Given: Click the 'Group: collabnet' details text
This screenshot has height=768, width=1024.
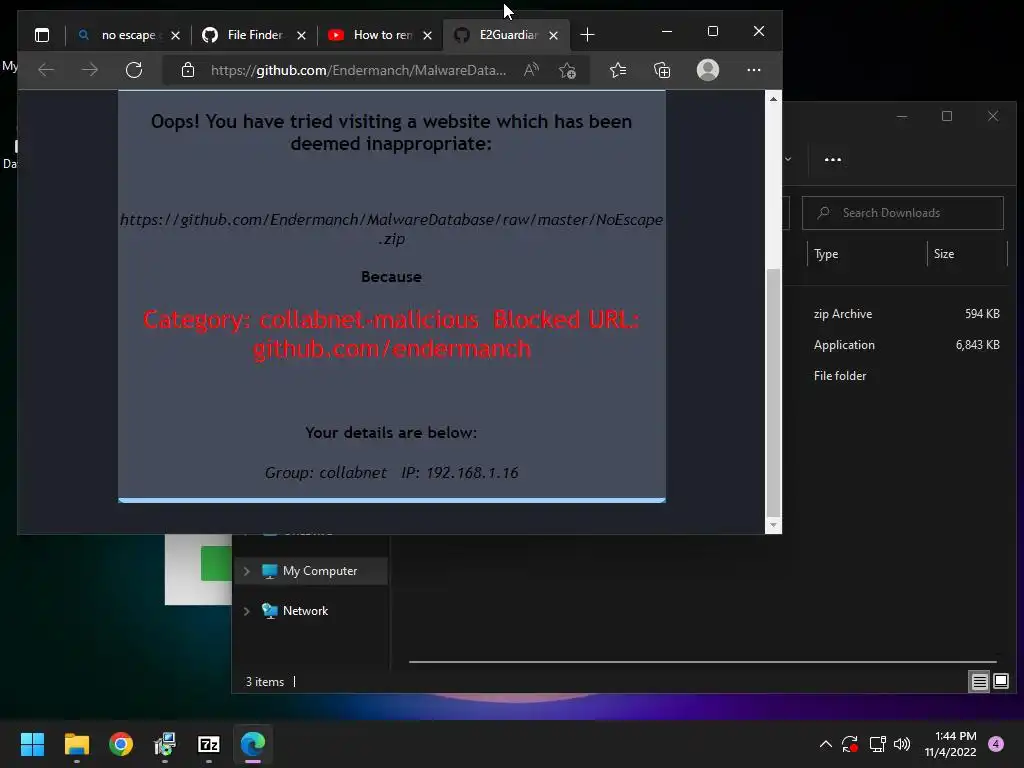Looking at the screenshot, I should [x=325, y=472].
